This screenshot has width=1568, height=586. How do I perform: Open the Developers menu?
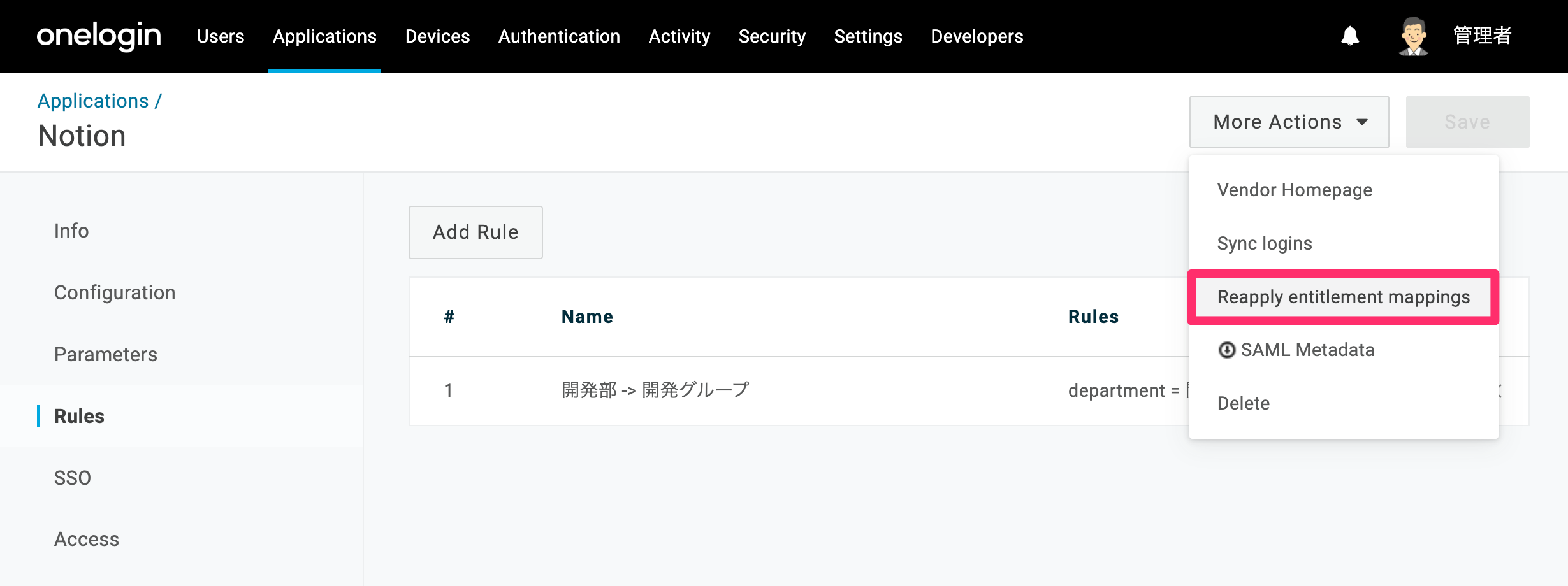977,36
